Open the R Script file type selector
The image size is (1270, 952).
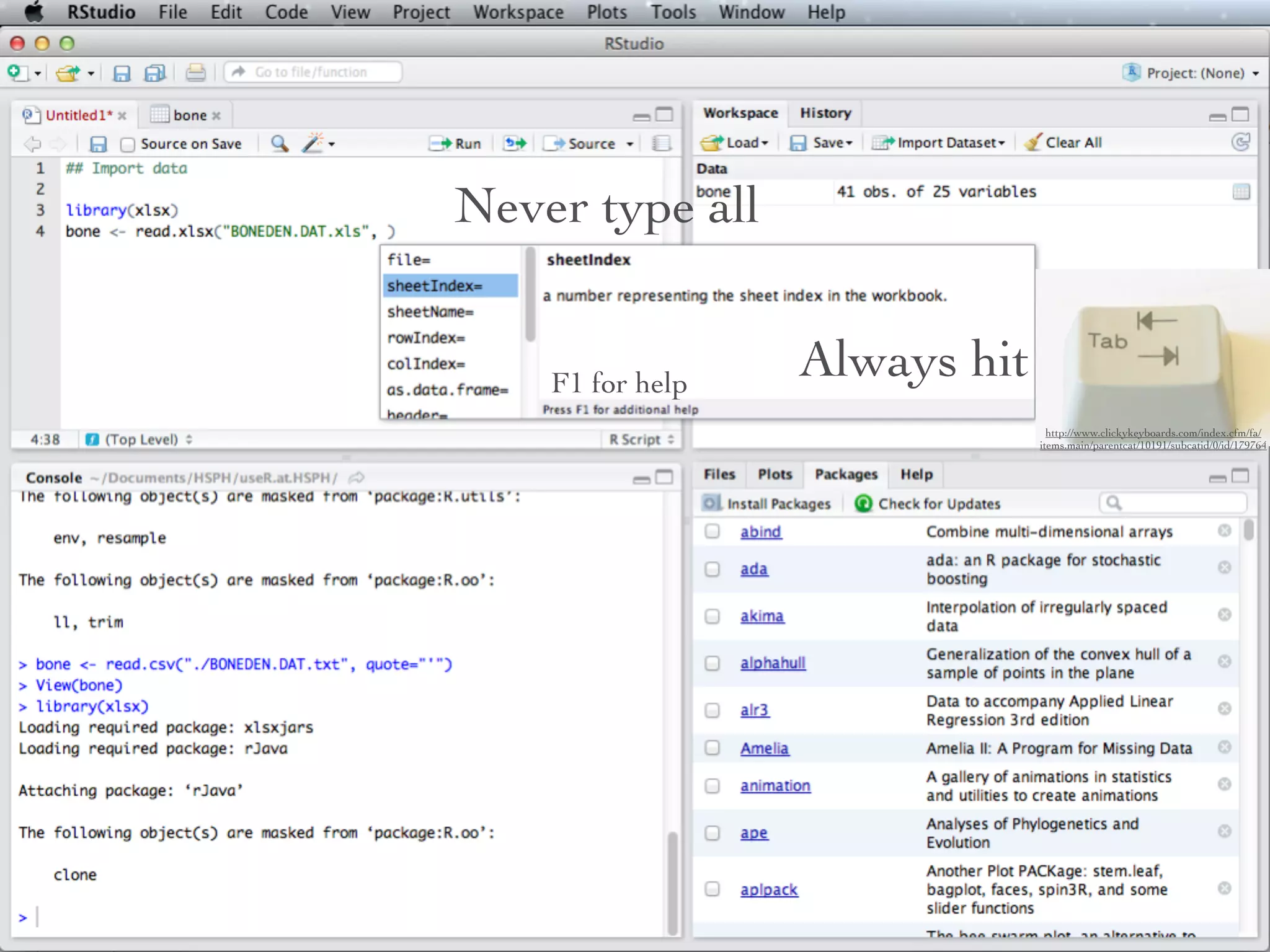pyautogui.click(x=641, y=439)
